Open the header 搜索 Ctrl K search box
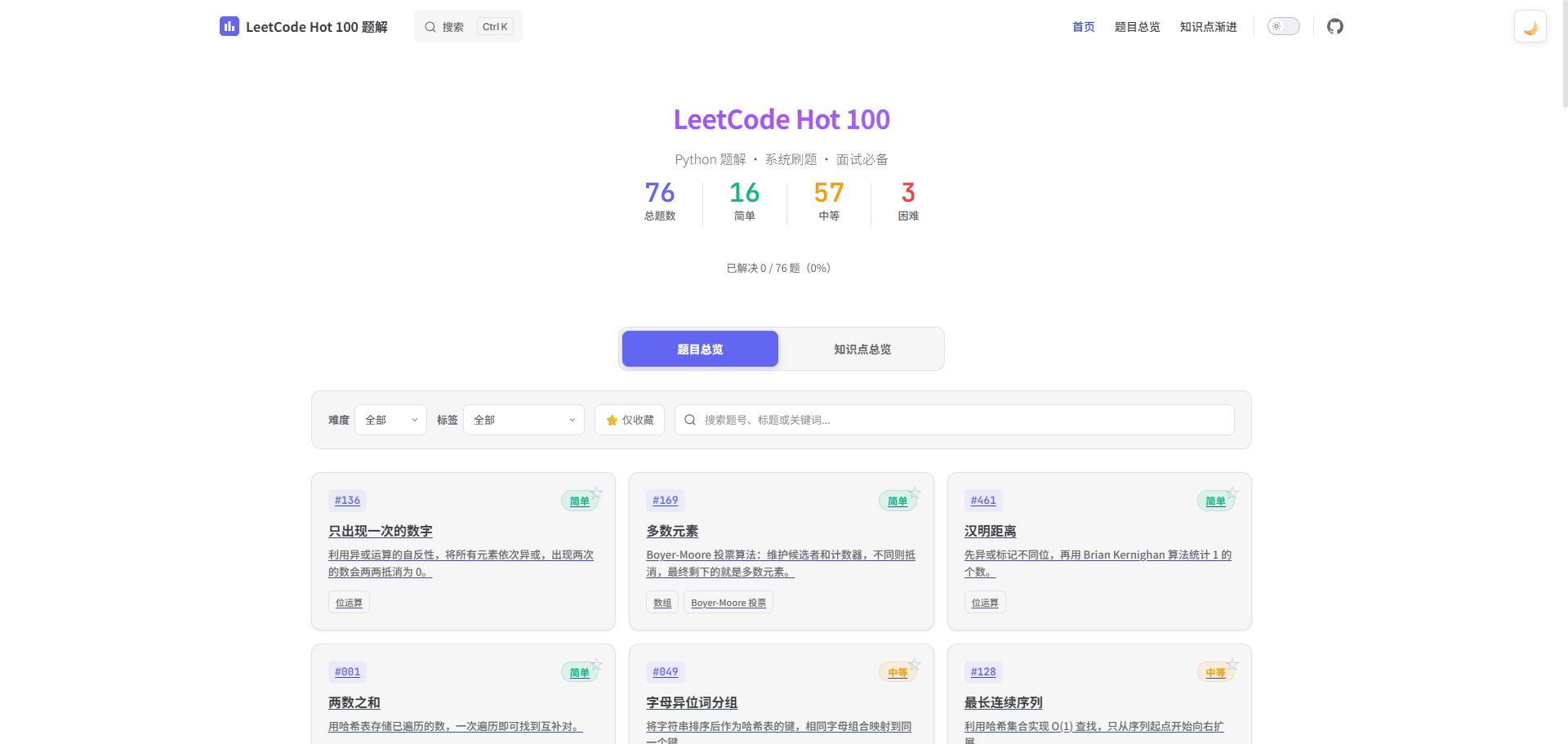Image resolution: width=1568 pixels, height=744 pixels. click(x=468, y=27)
